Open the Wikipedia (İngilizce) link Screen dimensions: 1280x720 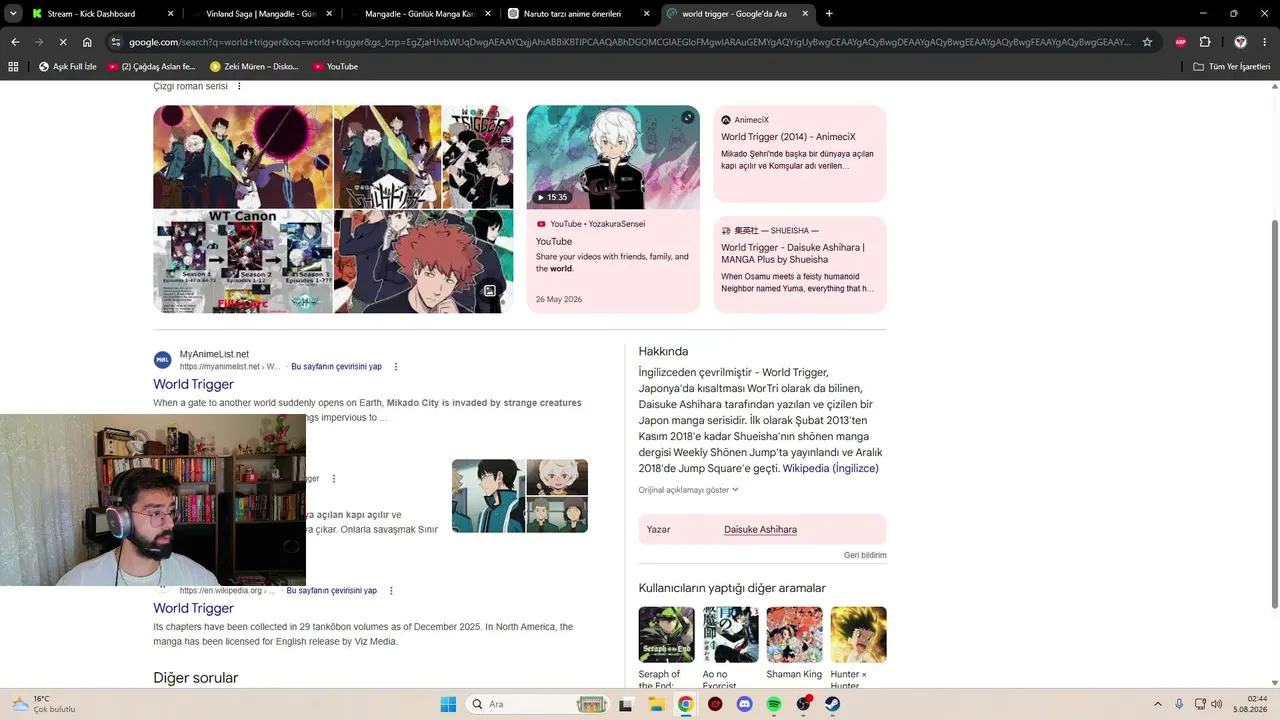[x=830, y=468]
